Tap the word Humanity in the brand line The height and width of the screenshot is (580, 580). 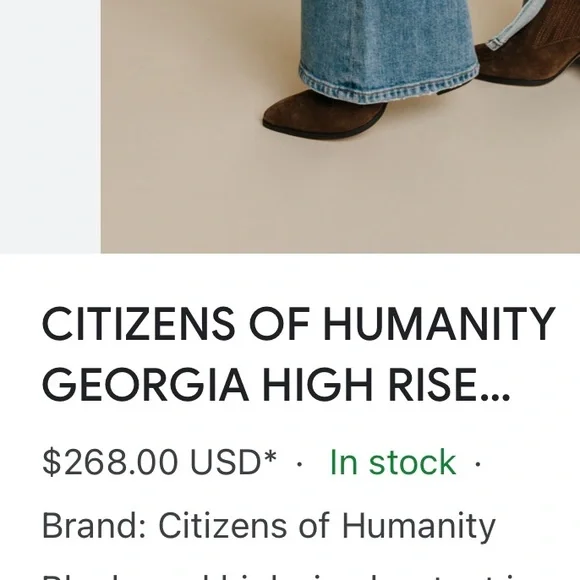click(418, 527)
